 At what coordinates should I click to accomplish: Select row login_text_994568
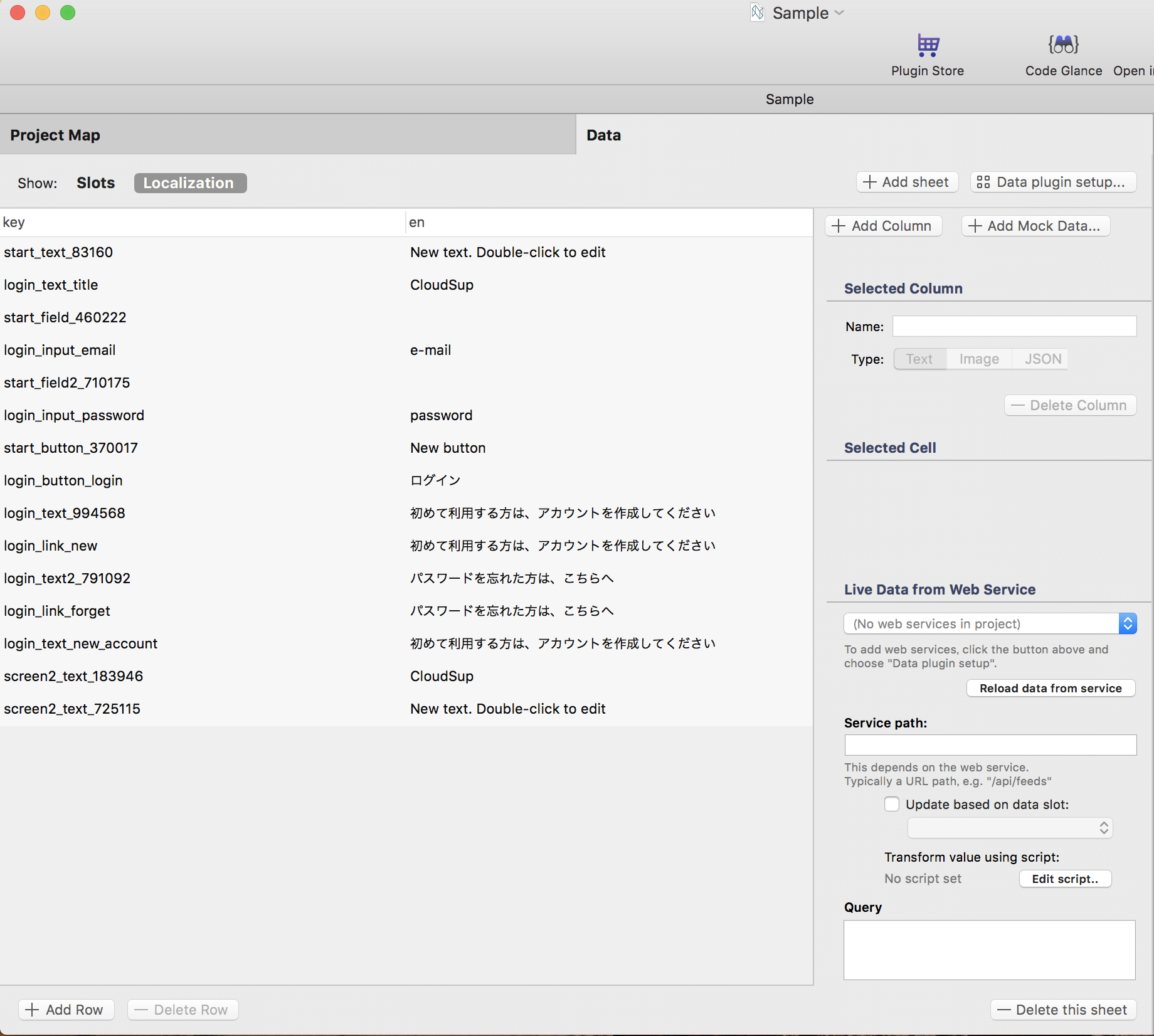pos(406,513)
